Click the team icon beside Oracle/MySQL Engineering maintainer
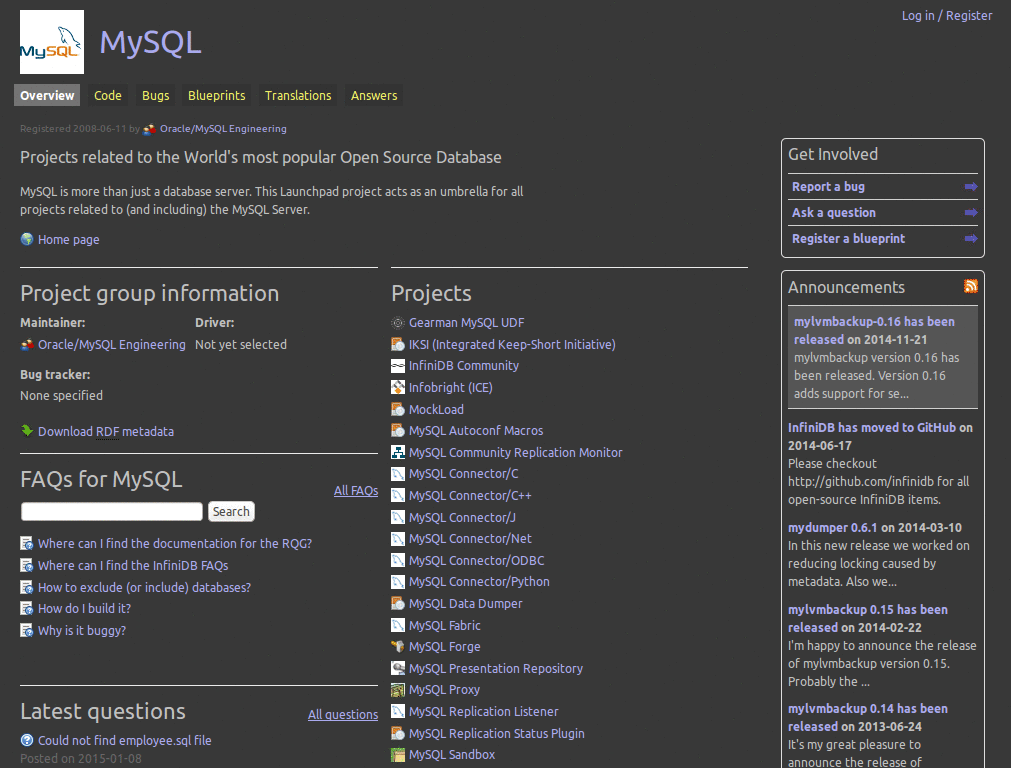Screen dimensions: 1024x768 pos(27,344)
